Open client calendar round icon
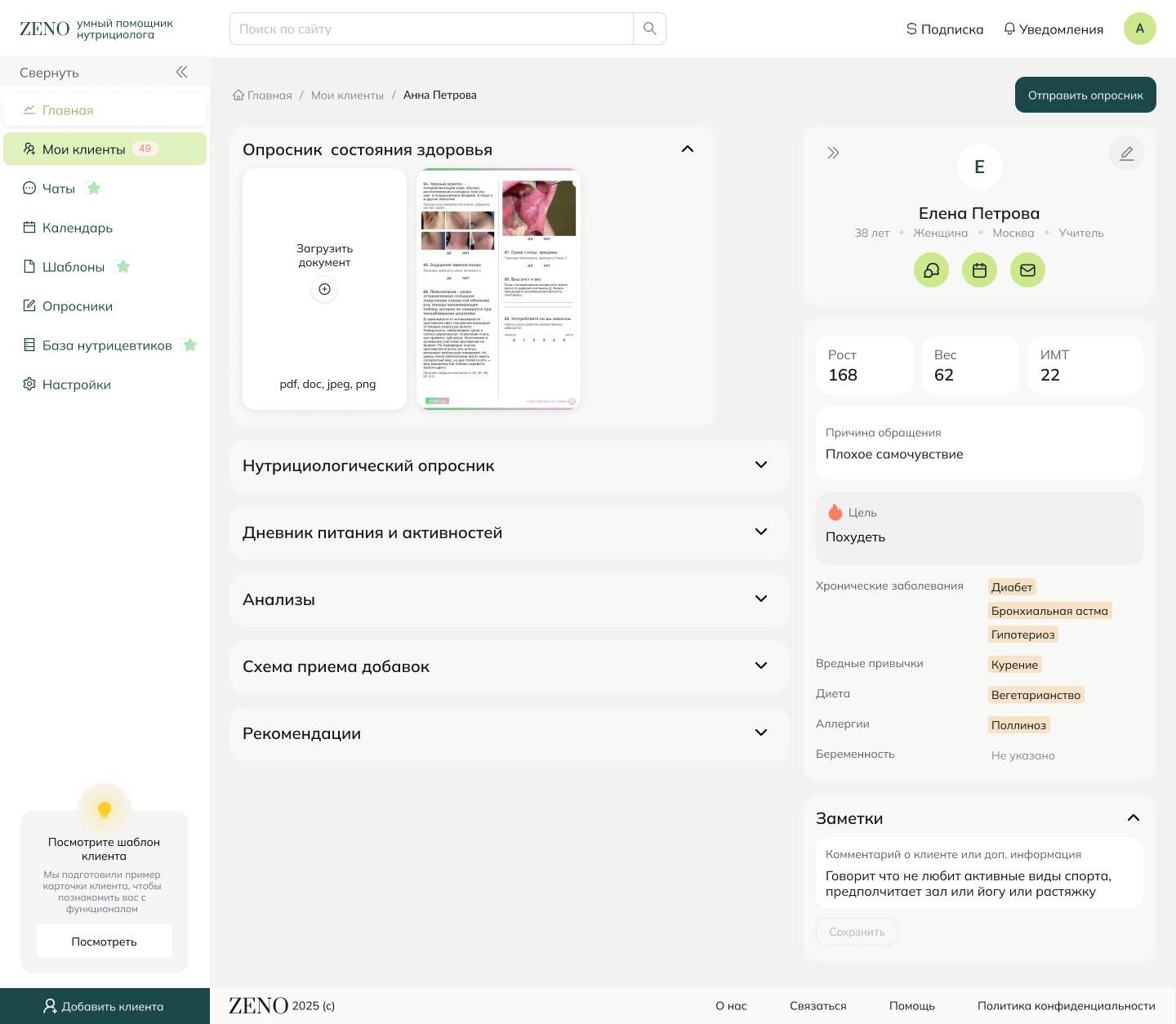The width and height of the screenshot is (1176, 1024). coord(979,270)
